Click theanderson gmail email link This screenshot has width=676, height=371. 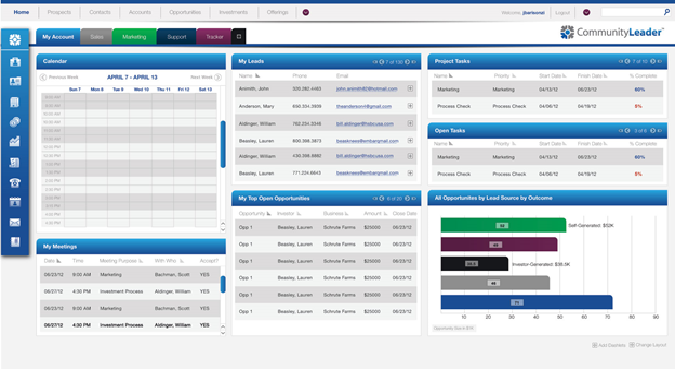click(364, 106)
